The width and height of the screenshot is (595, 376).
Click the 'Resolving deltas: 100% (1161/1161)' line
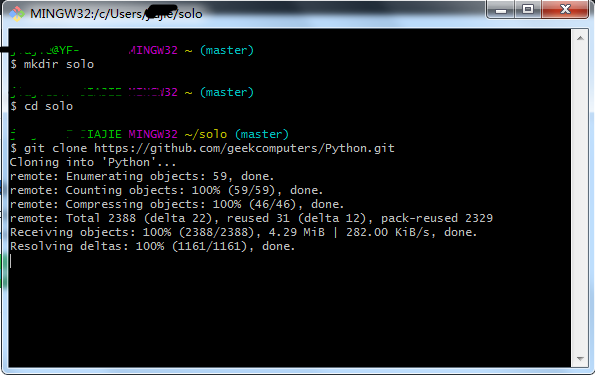(x=153, y=246)
